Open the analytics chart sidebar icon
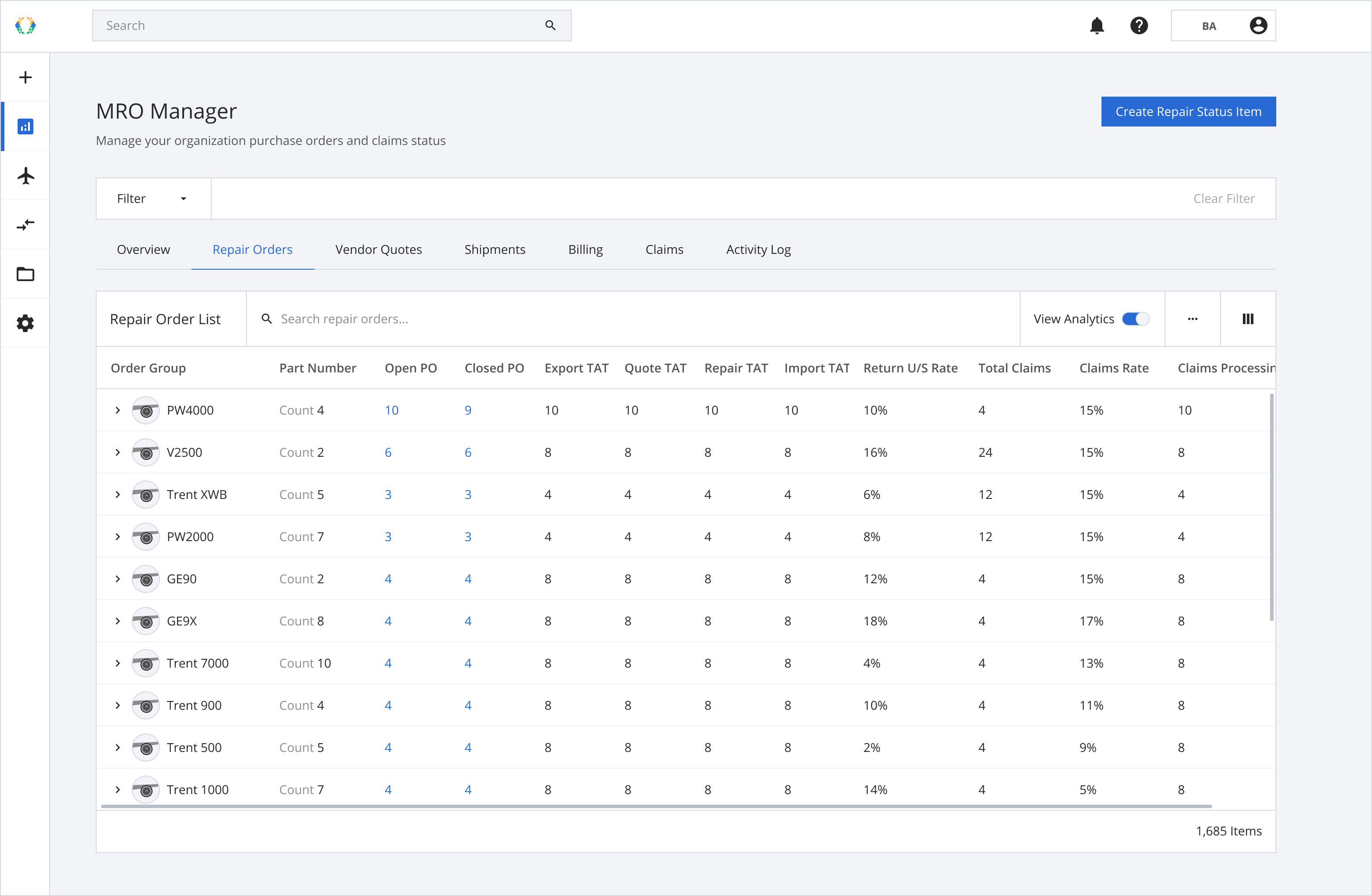This screenshot has height=896, width=1372. coord(25,126)
